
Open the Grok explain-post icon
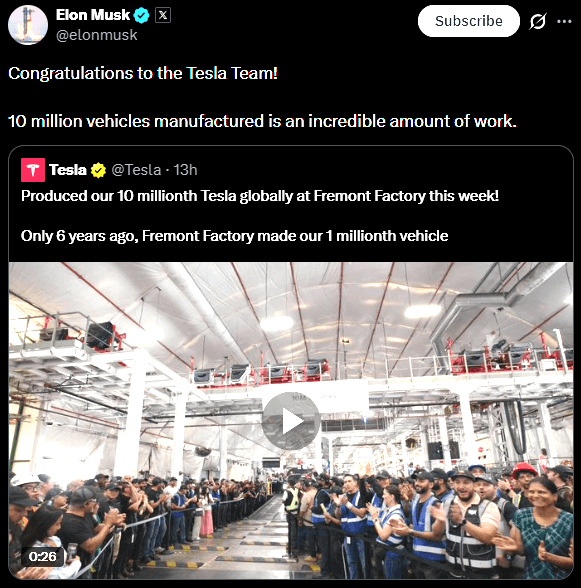click(537, 21)
